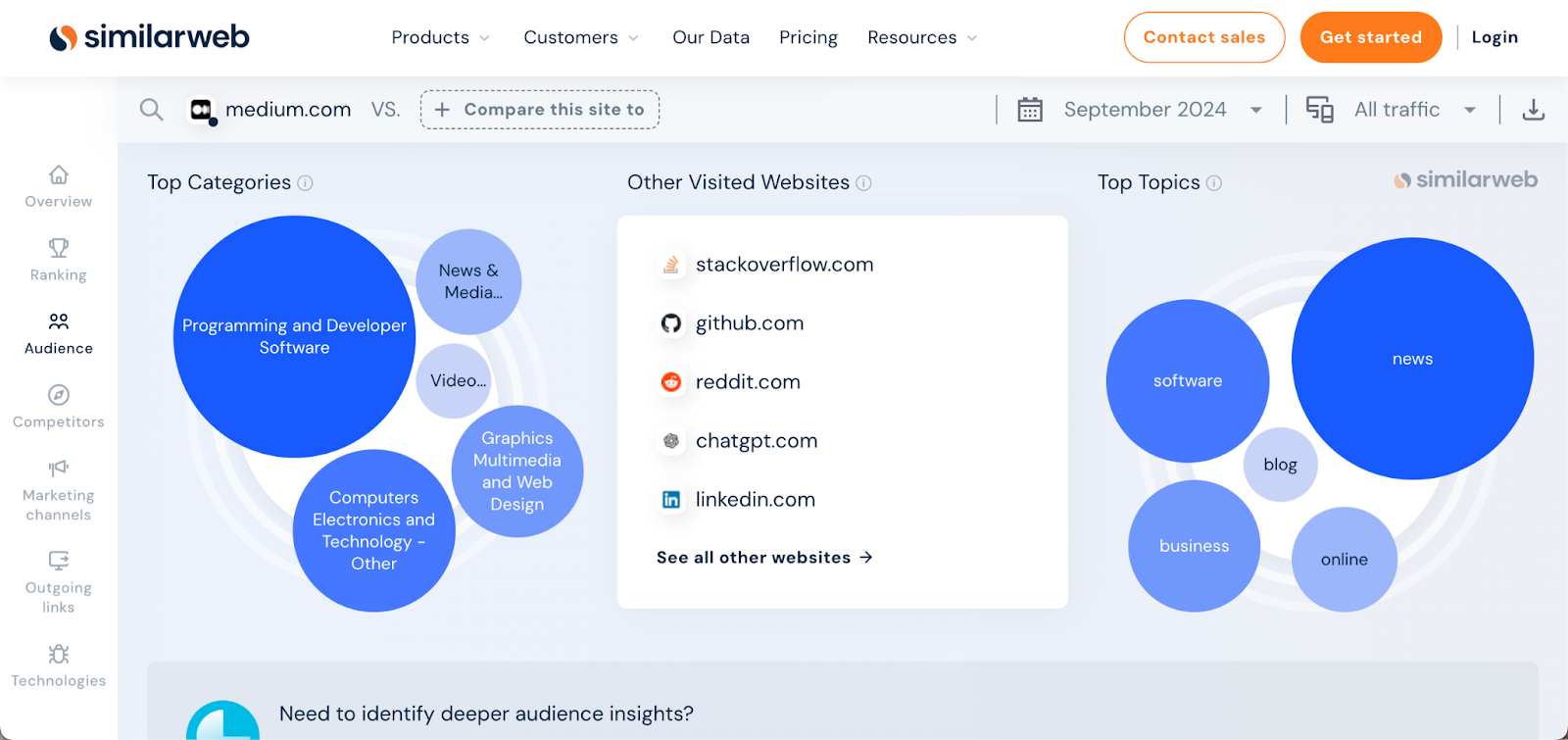Click the Audience people icon
The image size is (1568, 740).
coord(59,321)
